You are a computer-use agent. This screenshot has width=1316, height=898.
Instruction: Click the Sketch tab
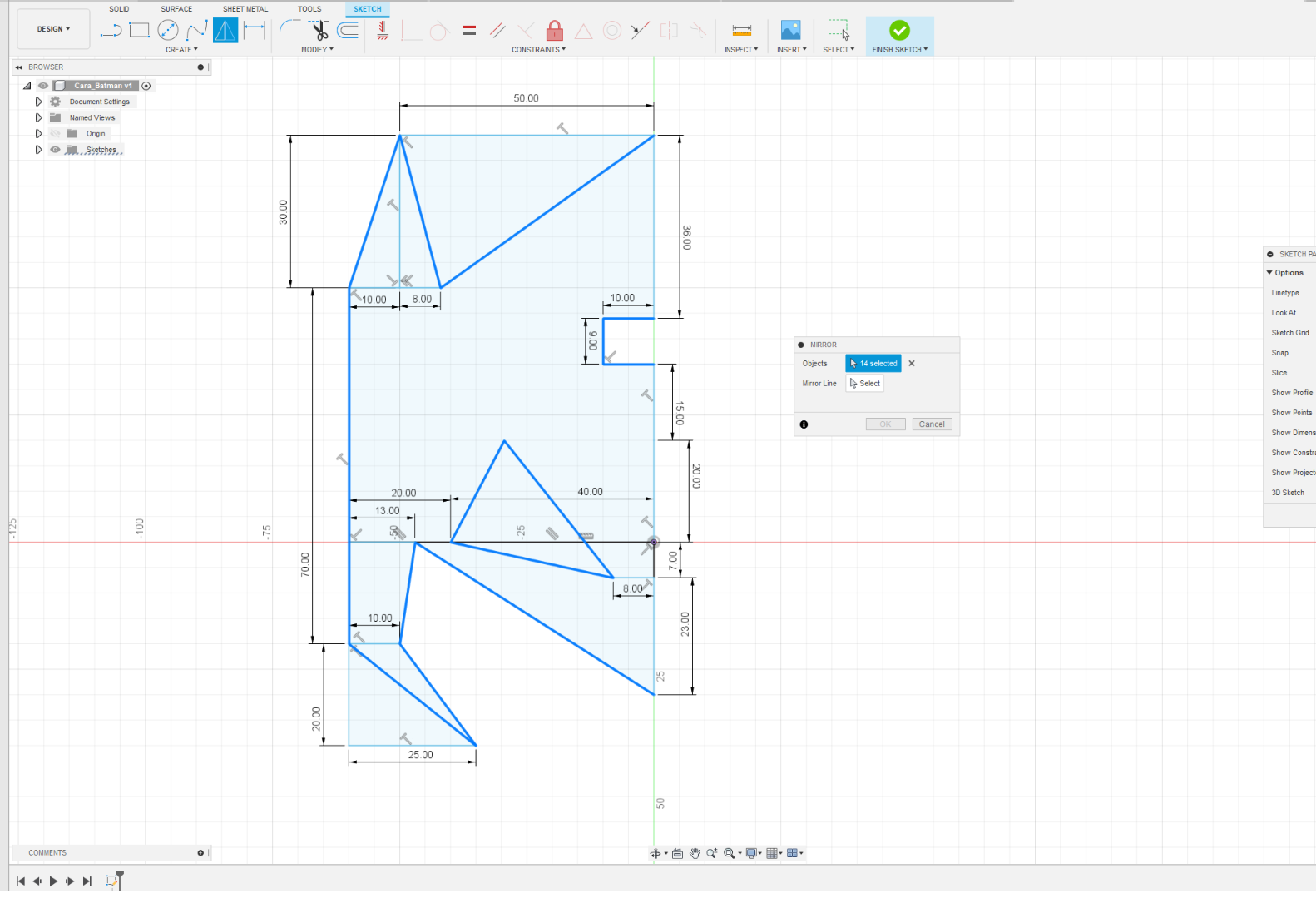click(x=368, y=9)
